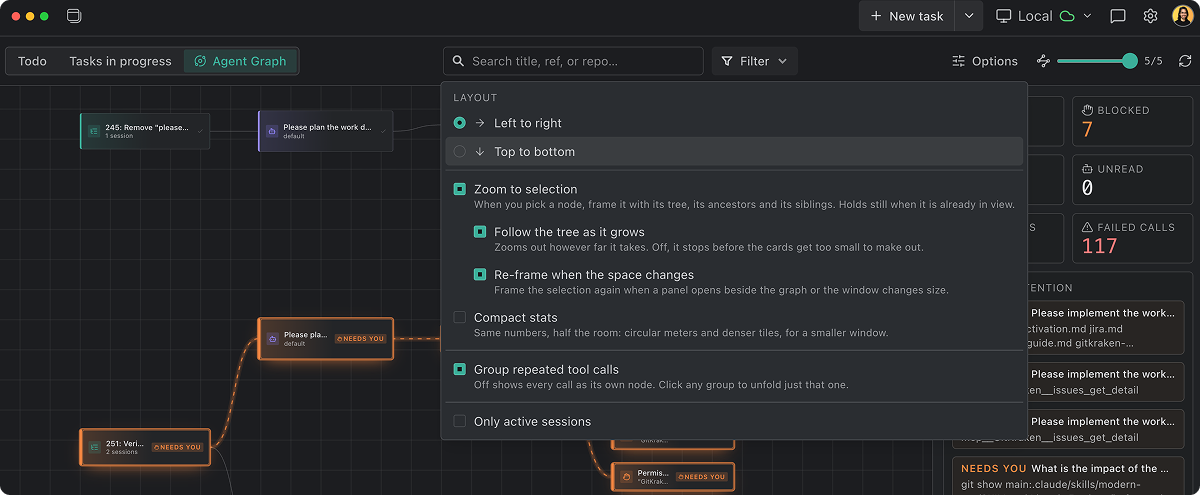Click the 'Off shows every call' description text
The height and width of the screenshot is (495, 1200).
(x=661, y=385)
